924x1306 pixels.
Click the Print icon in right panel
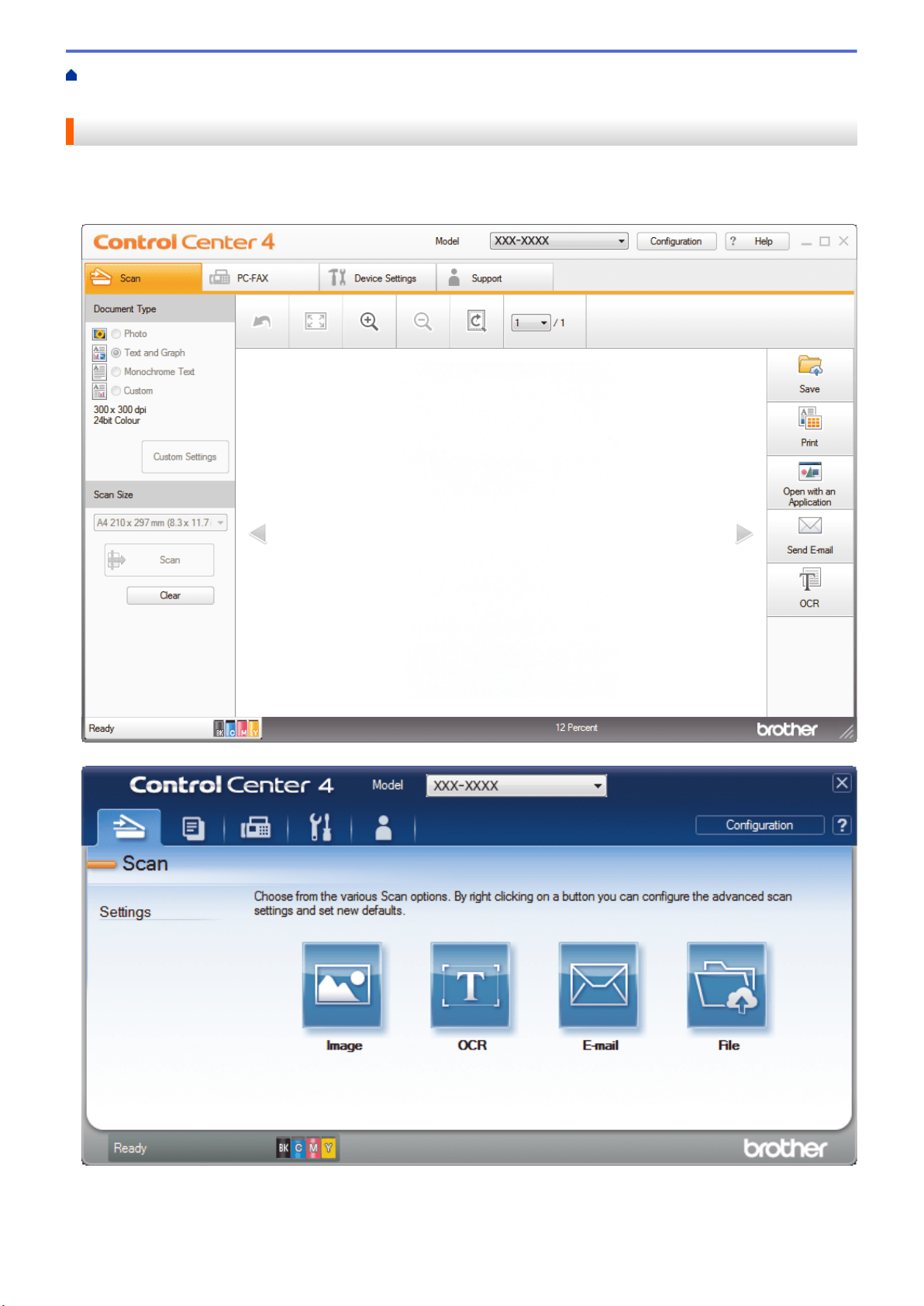[810, 419]
